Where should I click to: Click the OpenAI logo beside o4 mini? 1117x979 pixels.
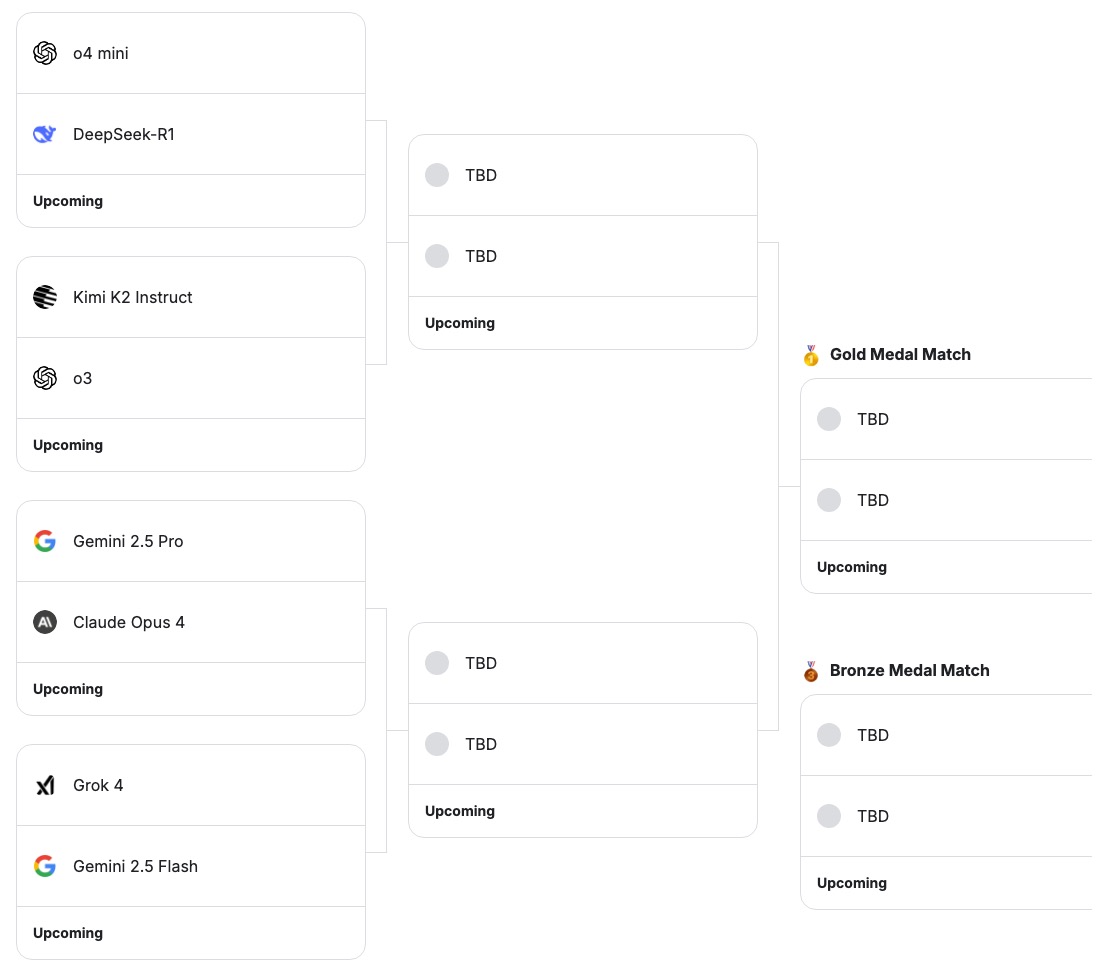[x=45, y=53]
